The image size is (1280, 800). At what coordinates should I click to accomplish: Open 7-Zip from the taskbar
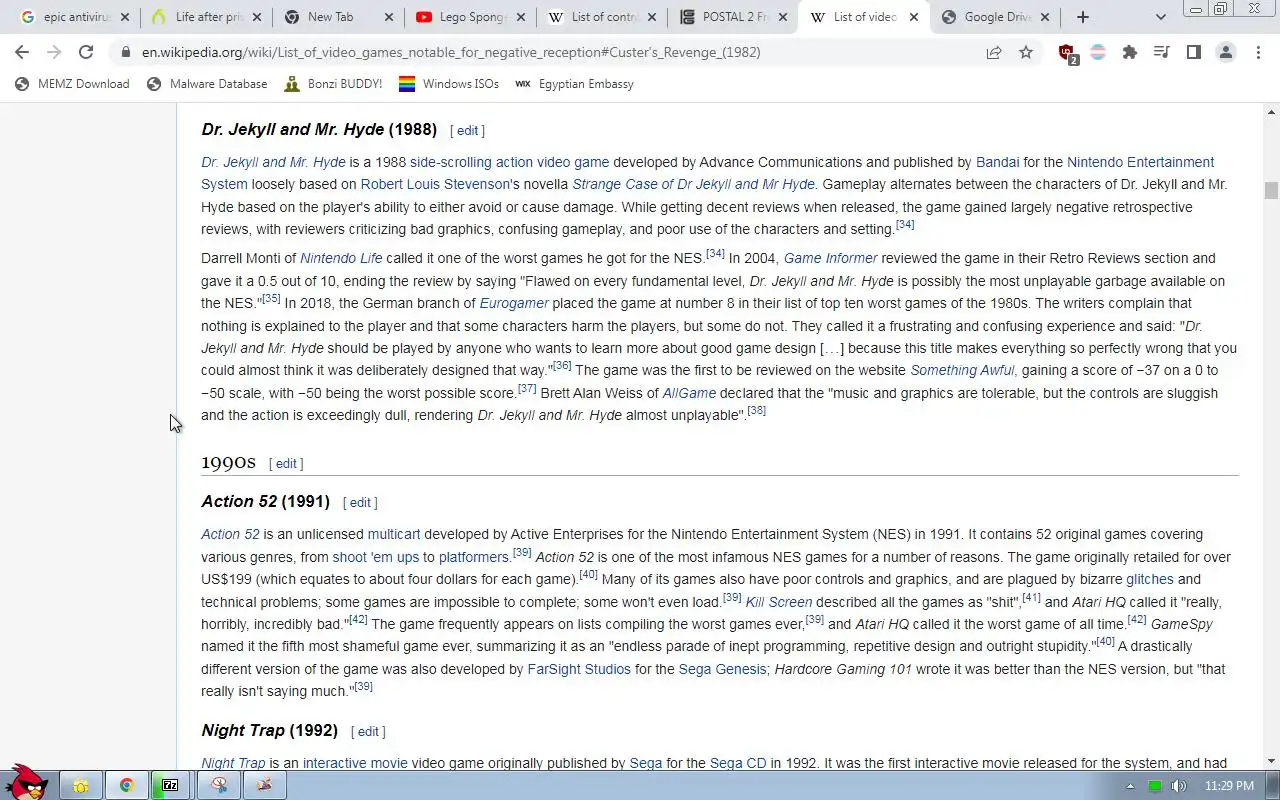[171, 786]
